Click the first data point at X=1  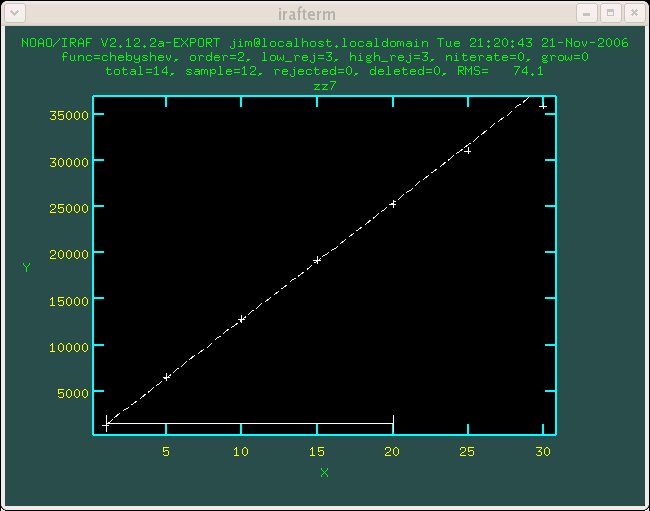[107, 424]
